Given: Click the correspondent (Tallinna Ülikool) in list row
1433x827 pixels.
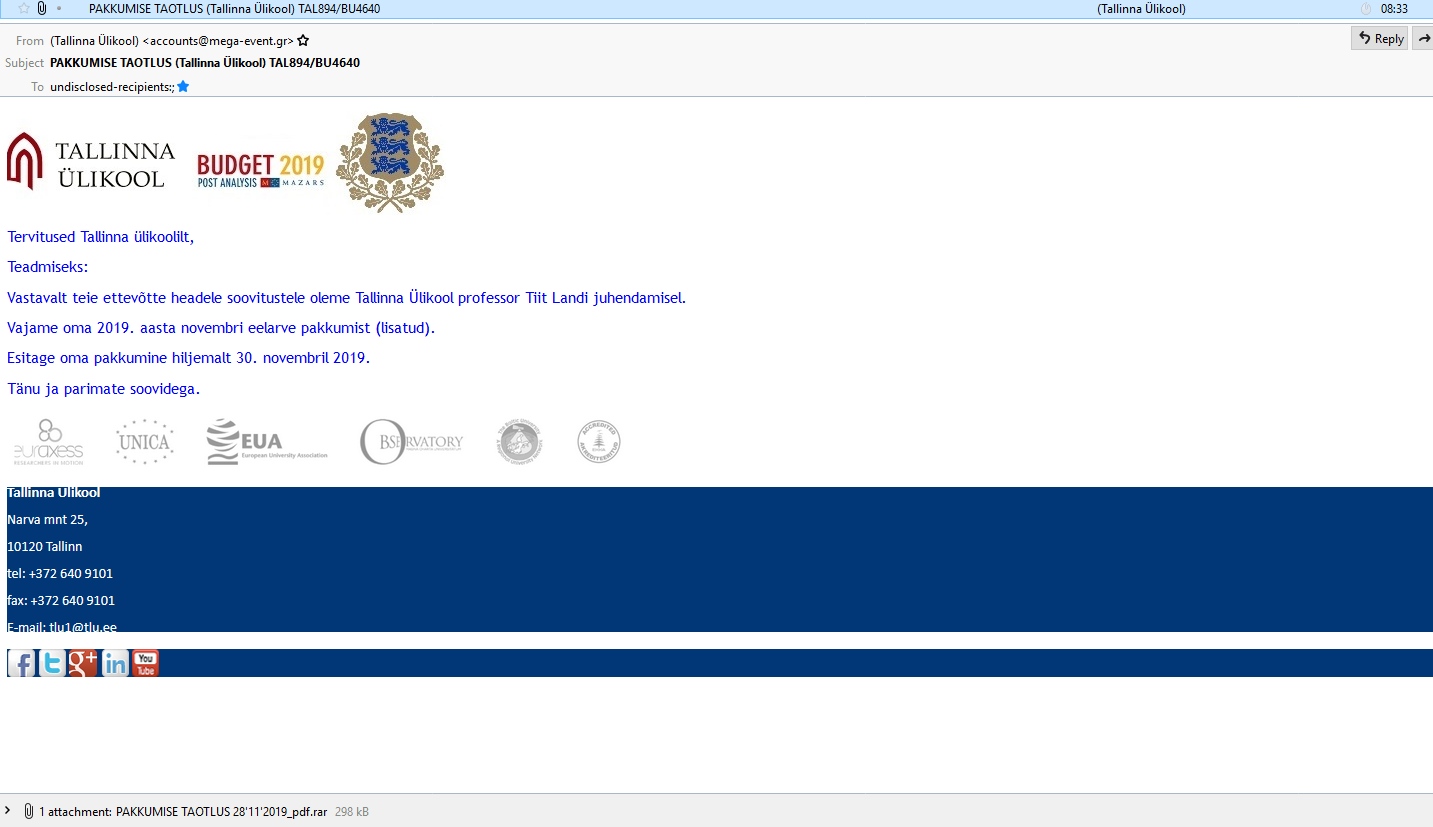Looking at the screenshot, I should point(1141,9).
